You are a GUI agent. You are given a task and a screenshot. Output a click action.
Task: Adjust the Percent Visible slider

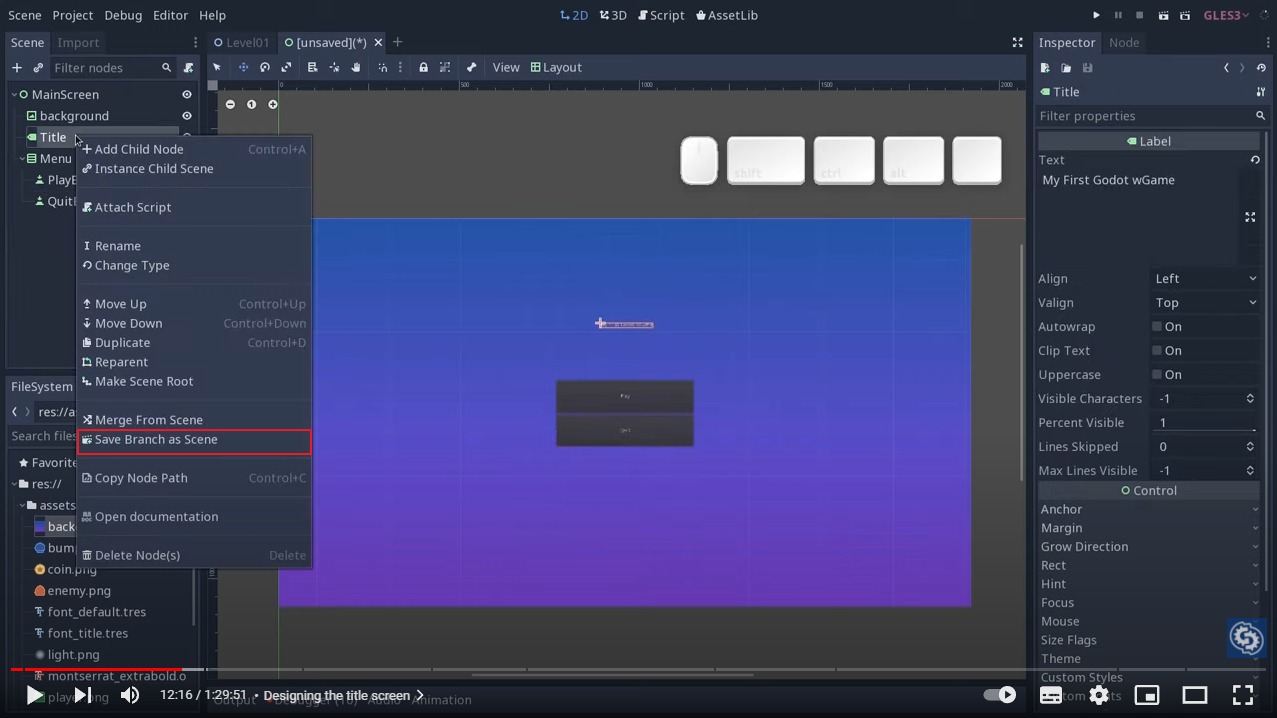click(1205, 423)
